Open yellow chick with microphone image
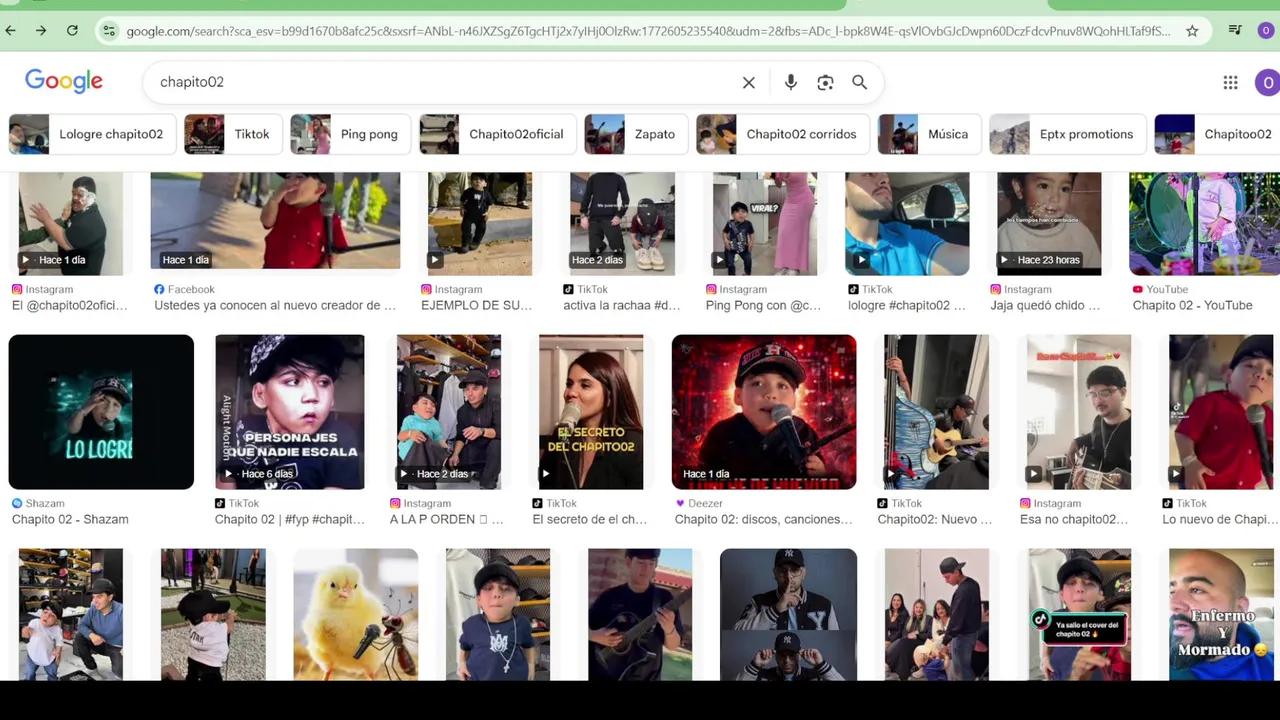Viewport: 1280px width, 720px height. 355,614
